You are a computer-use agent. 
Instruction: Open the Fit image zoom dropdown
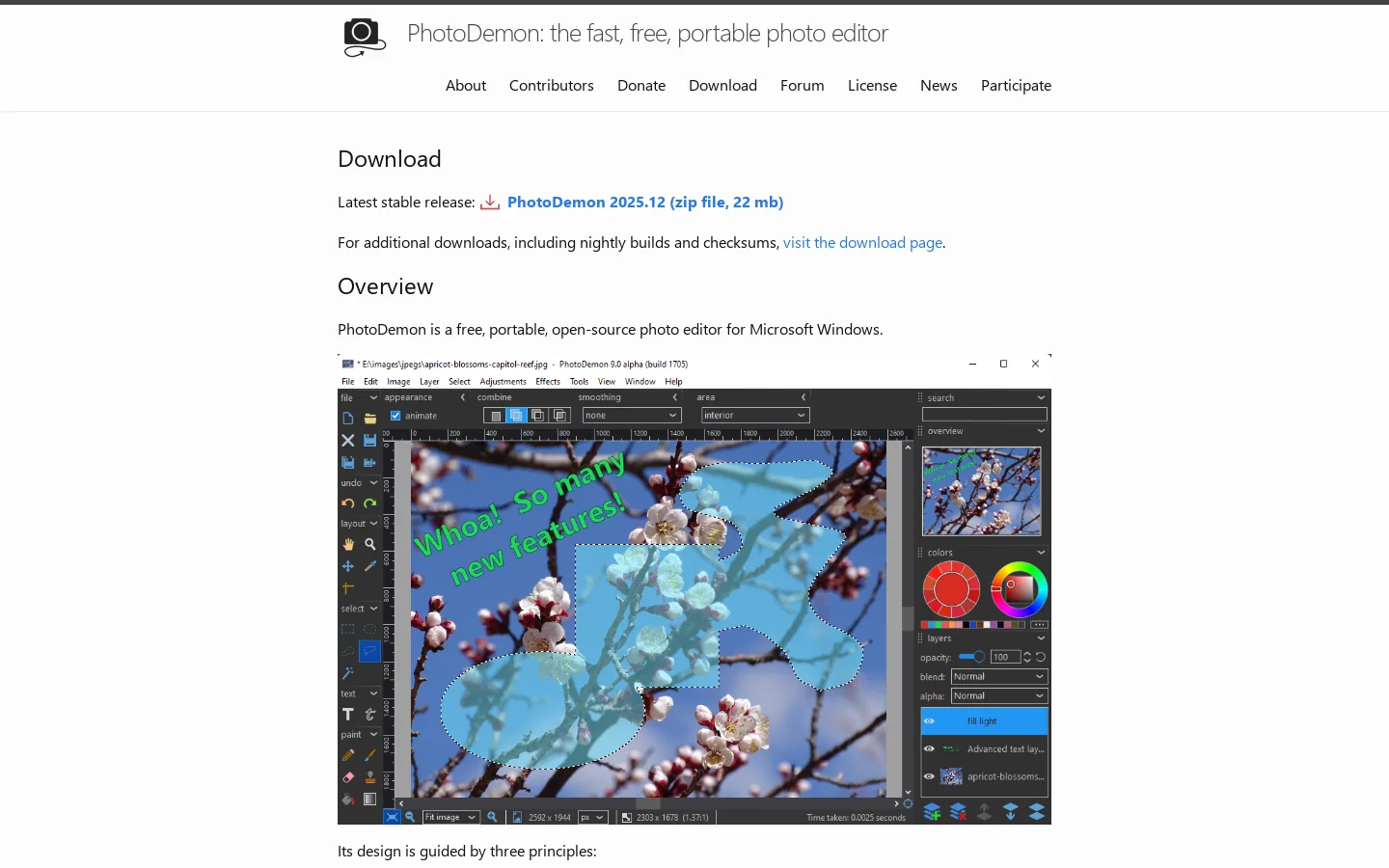click(451, 817)
